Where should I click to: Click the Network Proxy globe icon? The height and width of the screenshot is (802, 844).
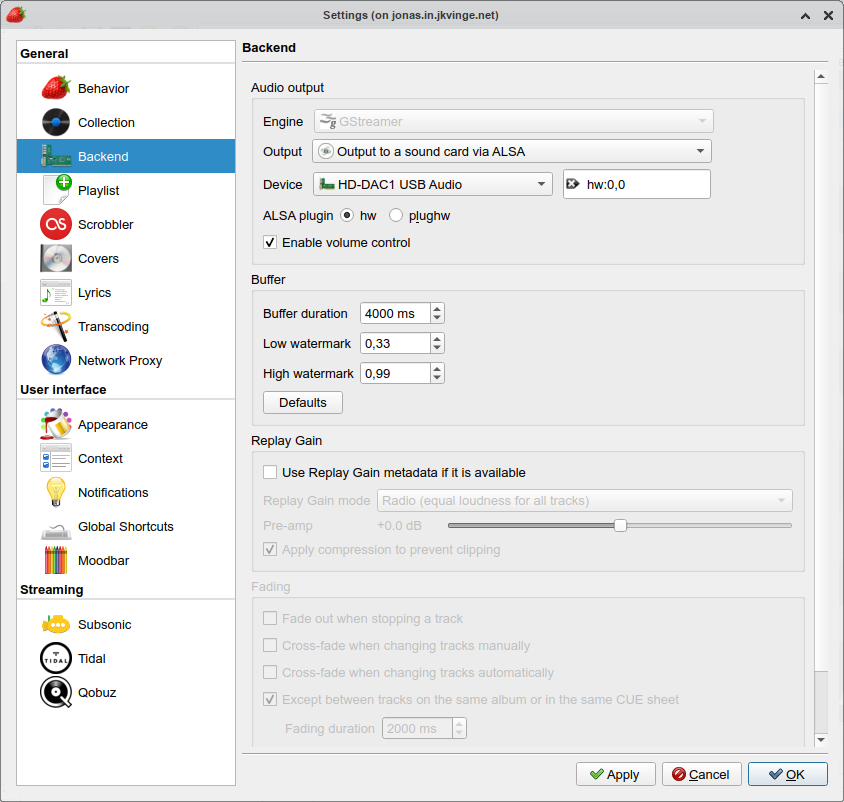pyautogui.click(x=56, y=360)
